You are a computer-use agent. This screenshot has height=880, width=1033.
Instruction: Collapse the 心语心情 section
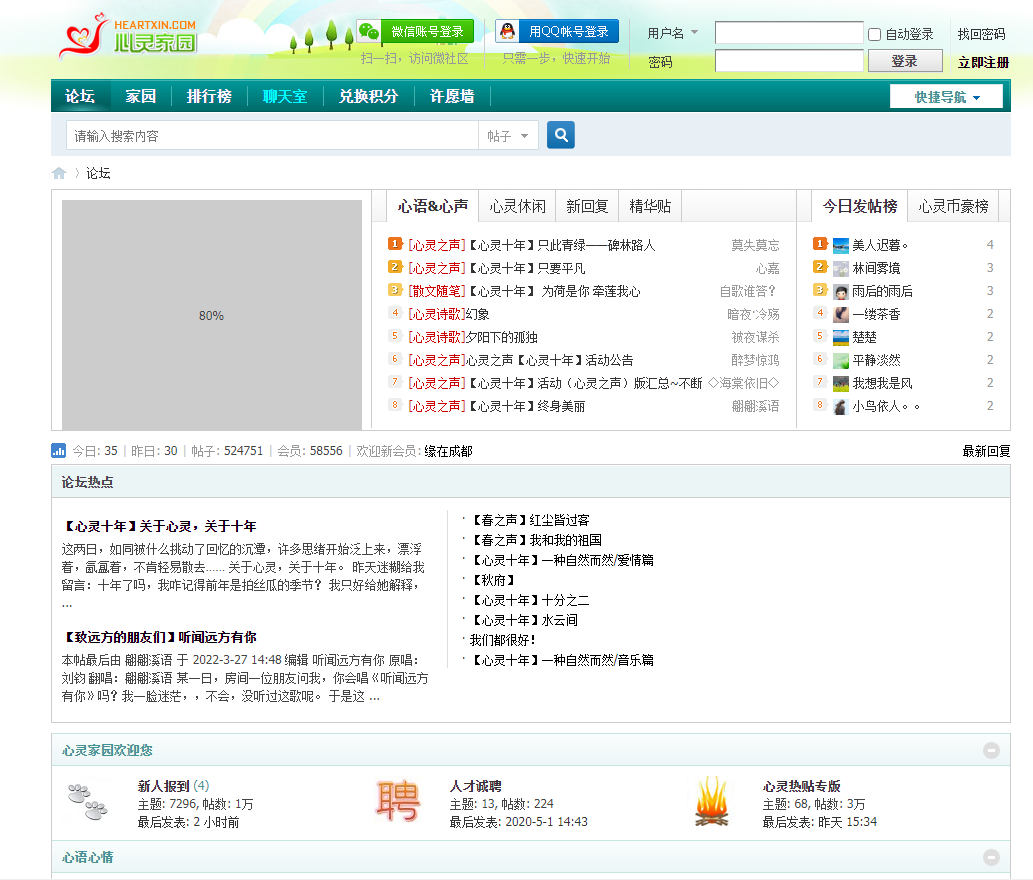point(991,857)
